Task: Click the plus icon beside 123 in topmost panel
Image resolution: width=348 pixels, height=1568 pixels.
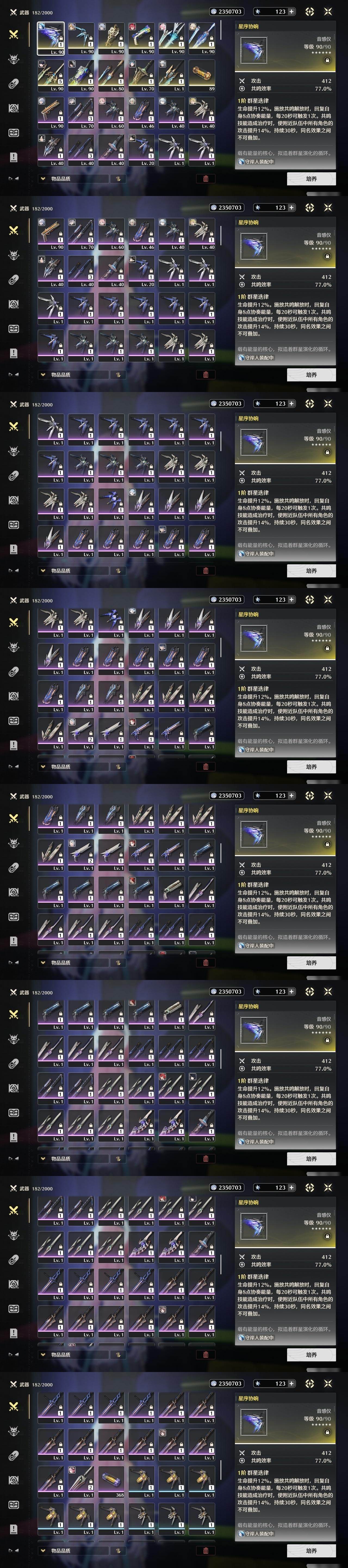Action: click(x=291, y=11)
